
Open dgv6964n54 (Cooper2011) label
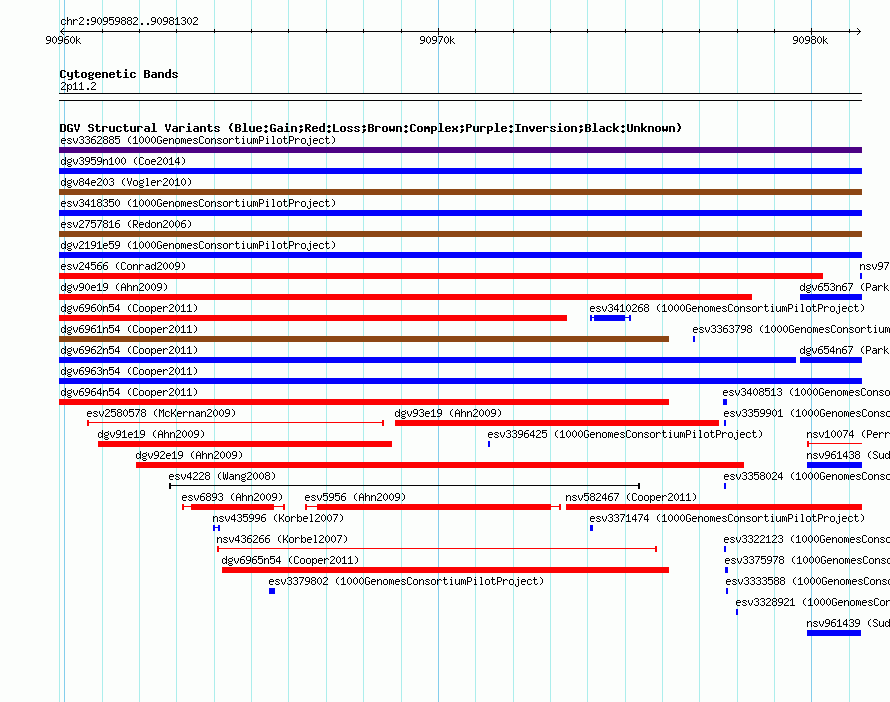click(129, 392)
